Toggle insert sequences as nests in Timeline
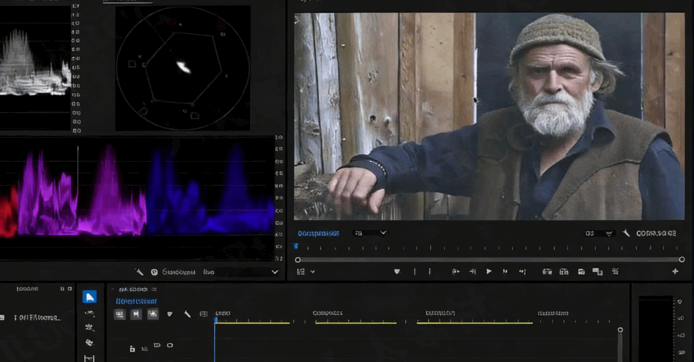 click(x=120, y=314)
